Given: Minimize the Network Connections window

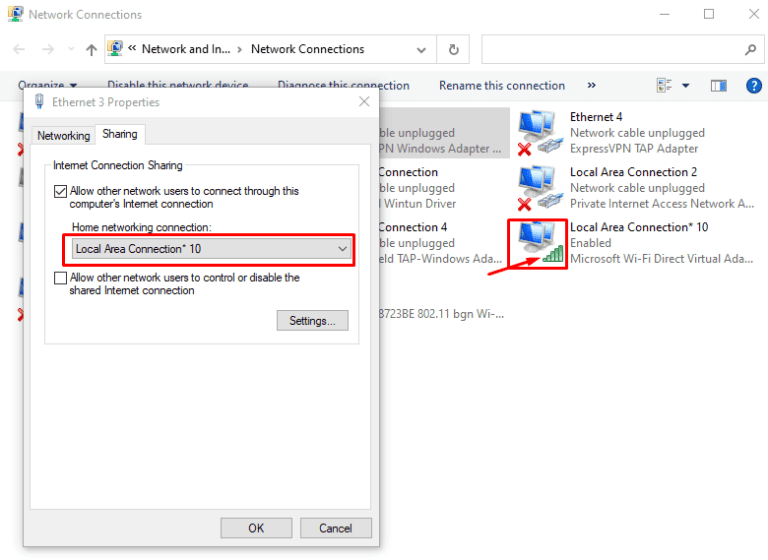Looking at the screenshot, I should click(x=664, y=14).
